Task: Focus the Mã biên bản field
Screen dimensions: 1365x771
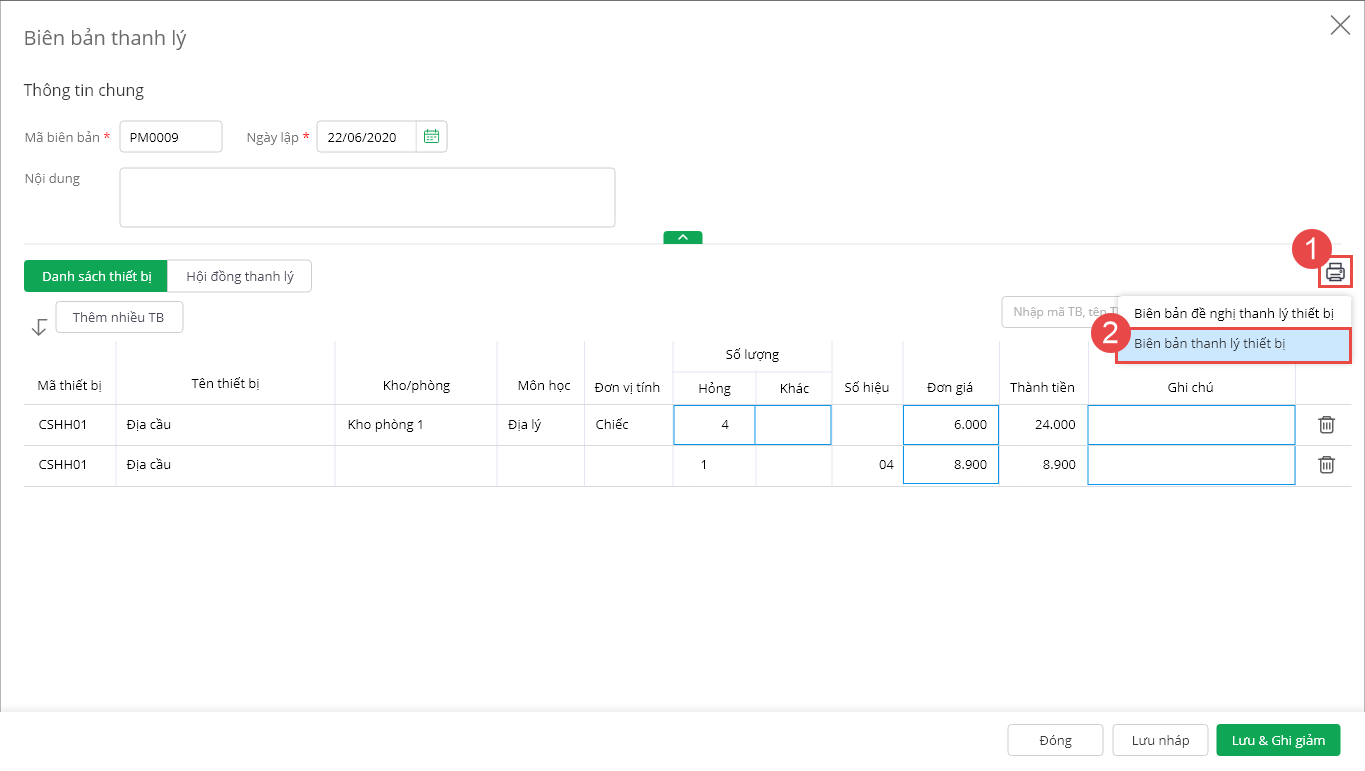Action: click(x=170, y=137)
